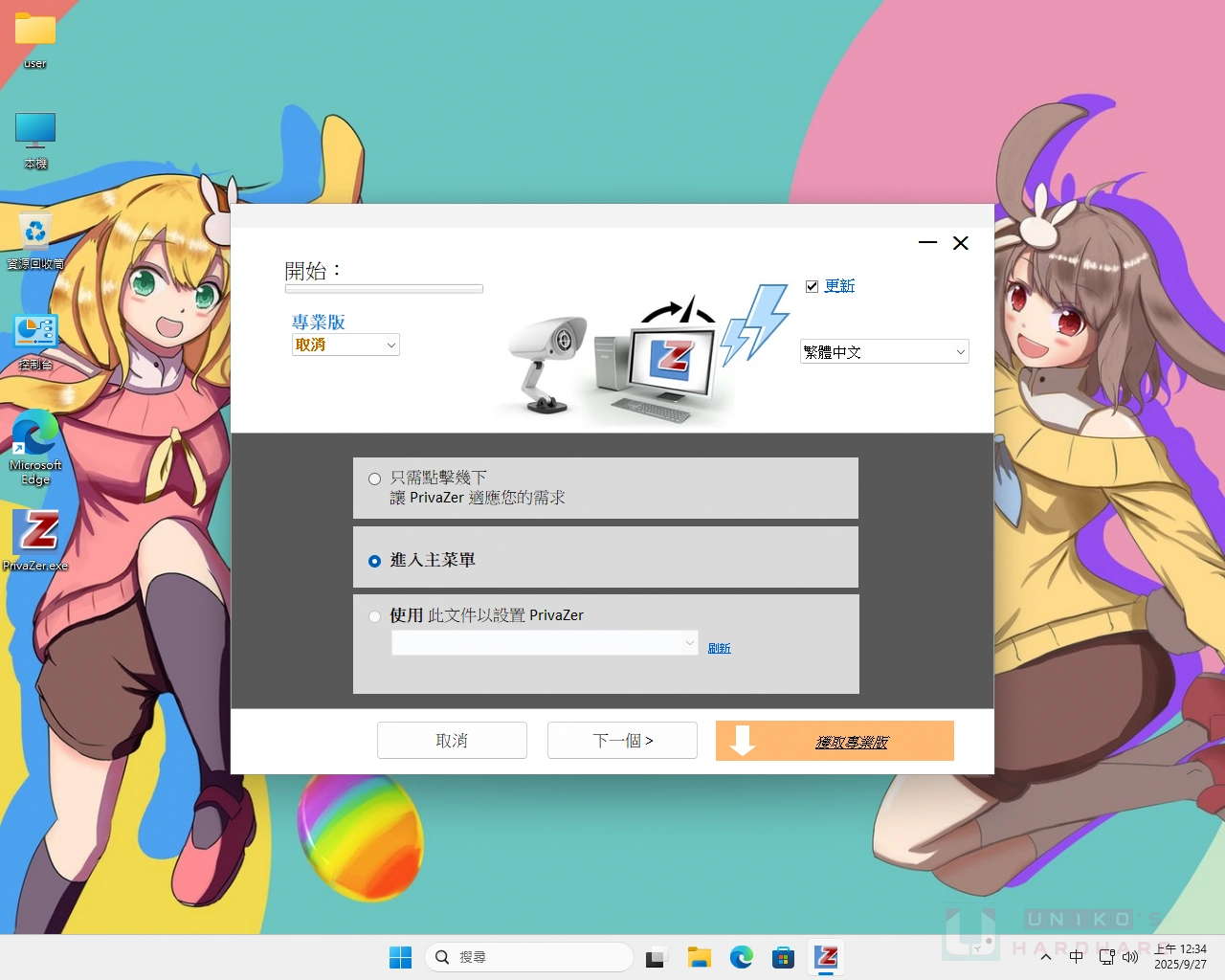Open the volume tray icon
Viewport: 1225px width, 980px height.
1130,957
